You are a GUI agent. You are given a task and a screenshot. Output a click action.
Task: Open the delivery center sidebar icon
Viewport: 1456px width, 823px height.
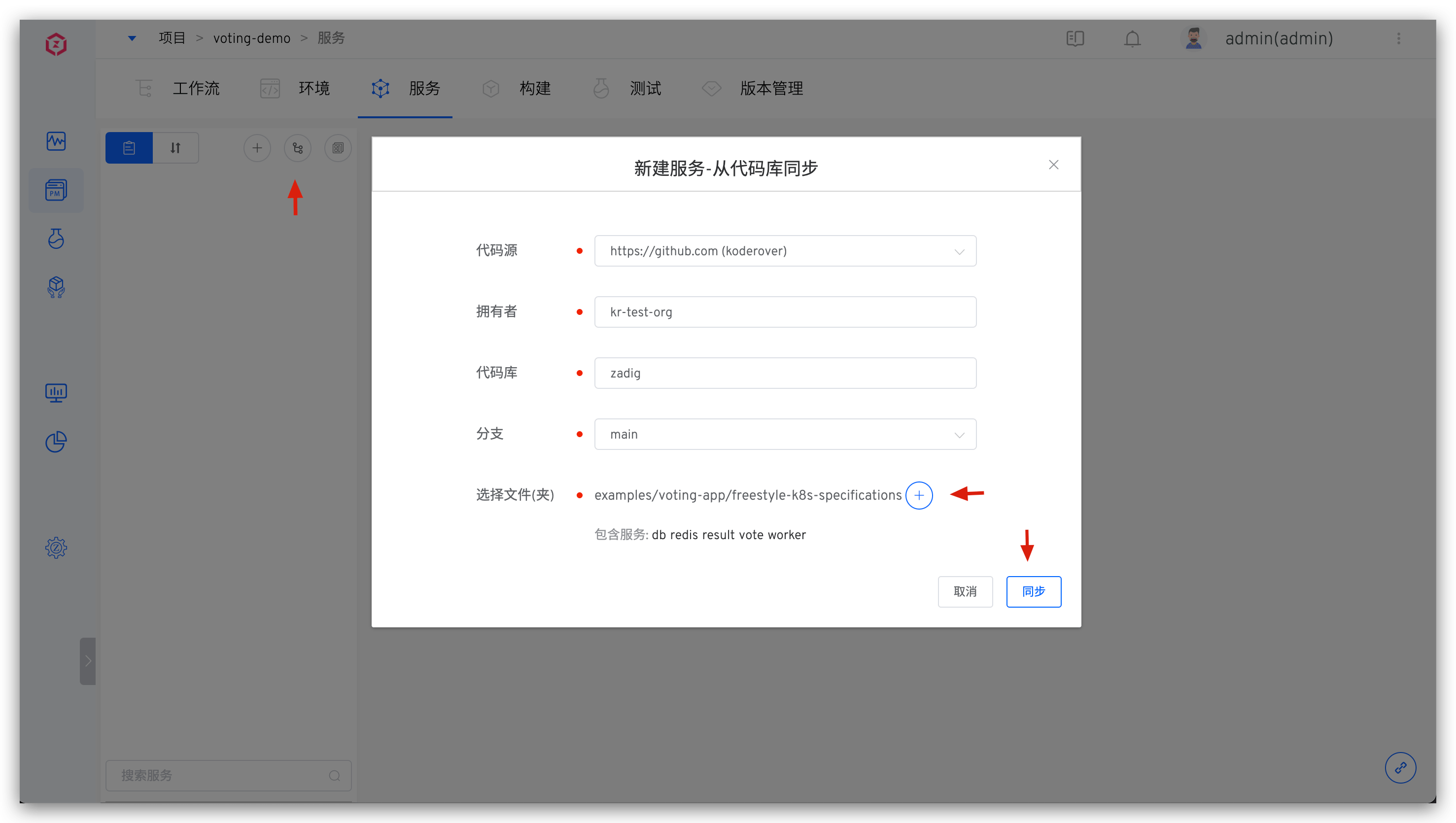56,287
